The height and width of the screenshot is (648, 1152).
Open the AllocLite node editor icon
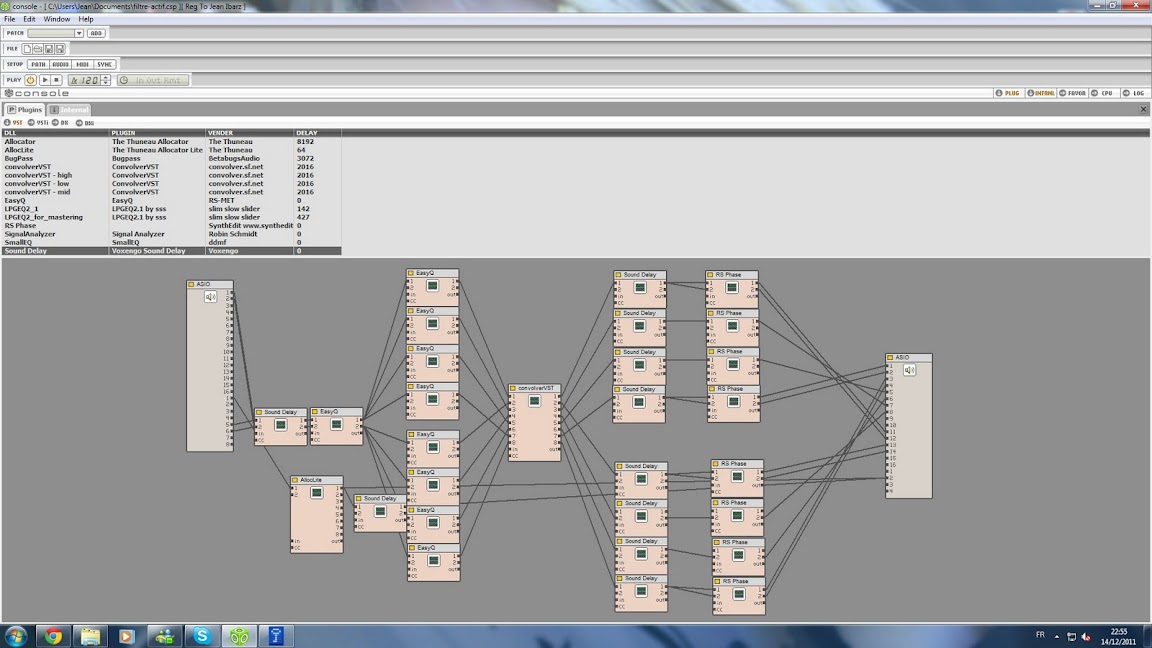click(317, 493)
